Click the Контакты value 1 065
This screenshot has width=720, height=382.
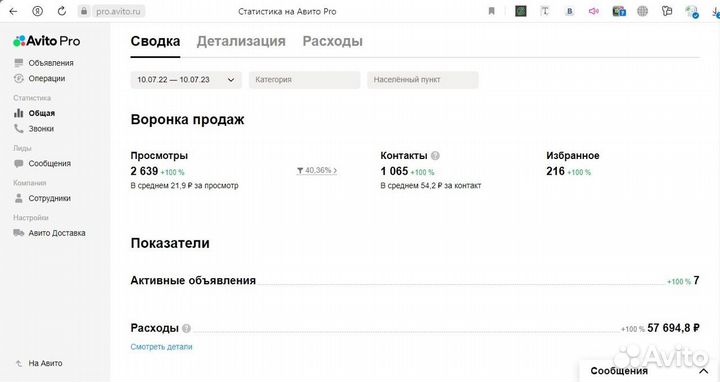(394, 171)
